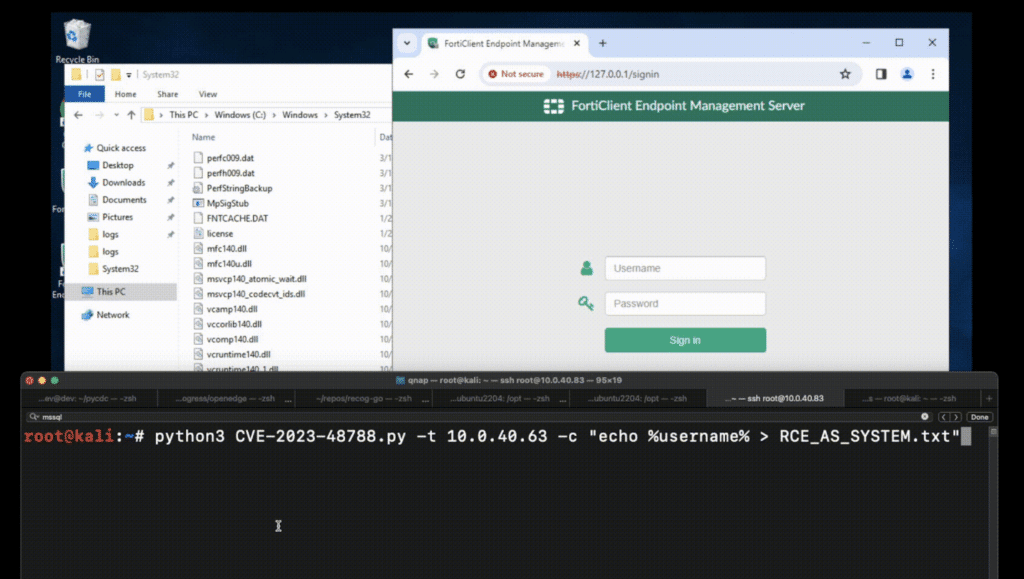1024x579 pixels.
Task: Open a new Chrome tab
Action: 603,43
